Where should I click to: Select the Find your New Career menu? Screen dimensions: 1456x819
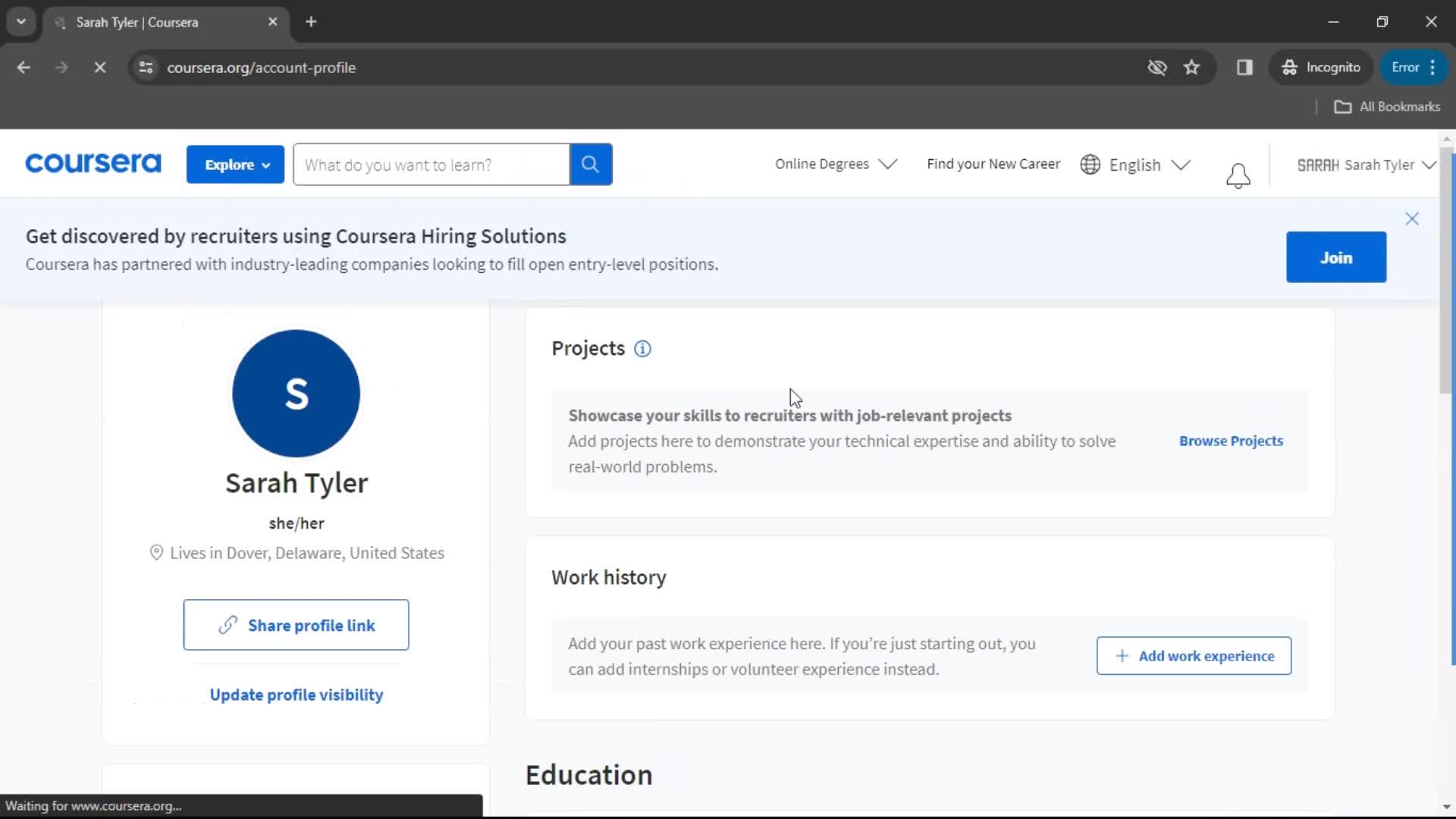[993, 164]
